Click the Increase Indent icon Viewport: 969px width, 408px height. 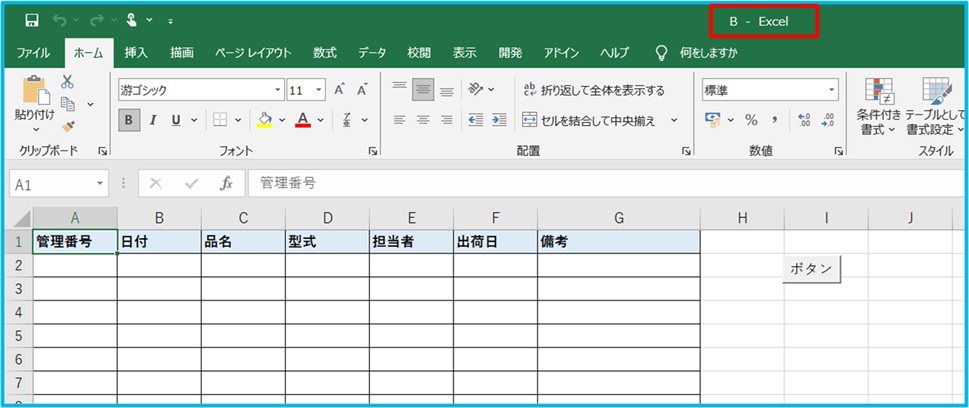[x=496, y=120]
